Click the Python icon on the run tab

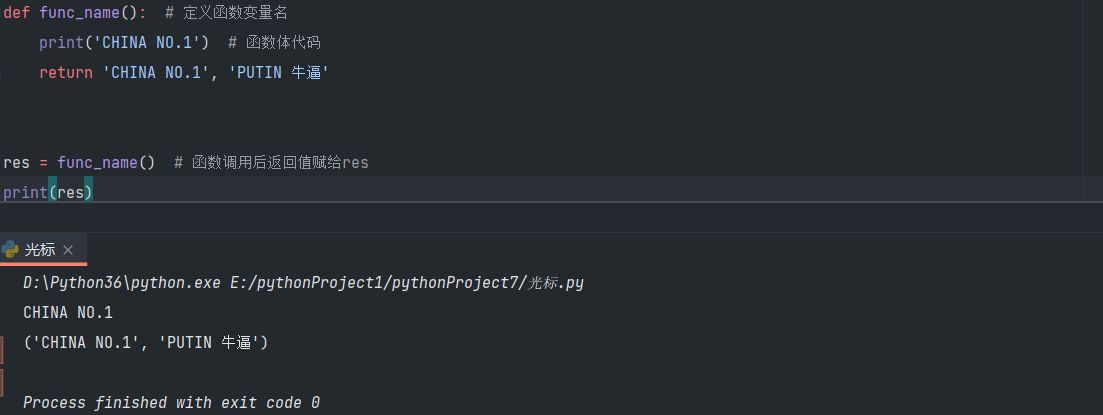(x=11, y=249)
